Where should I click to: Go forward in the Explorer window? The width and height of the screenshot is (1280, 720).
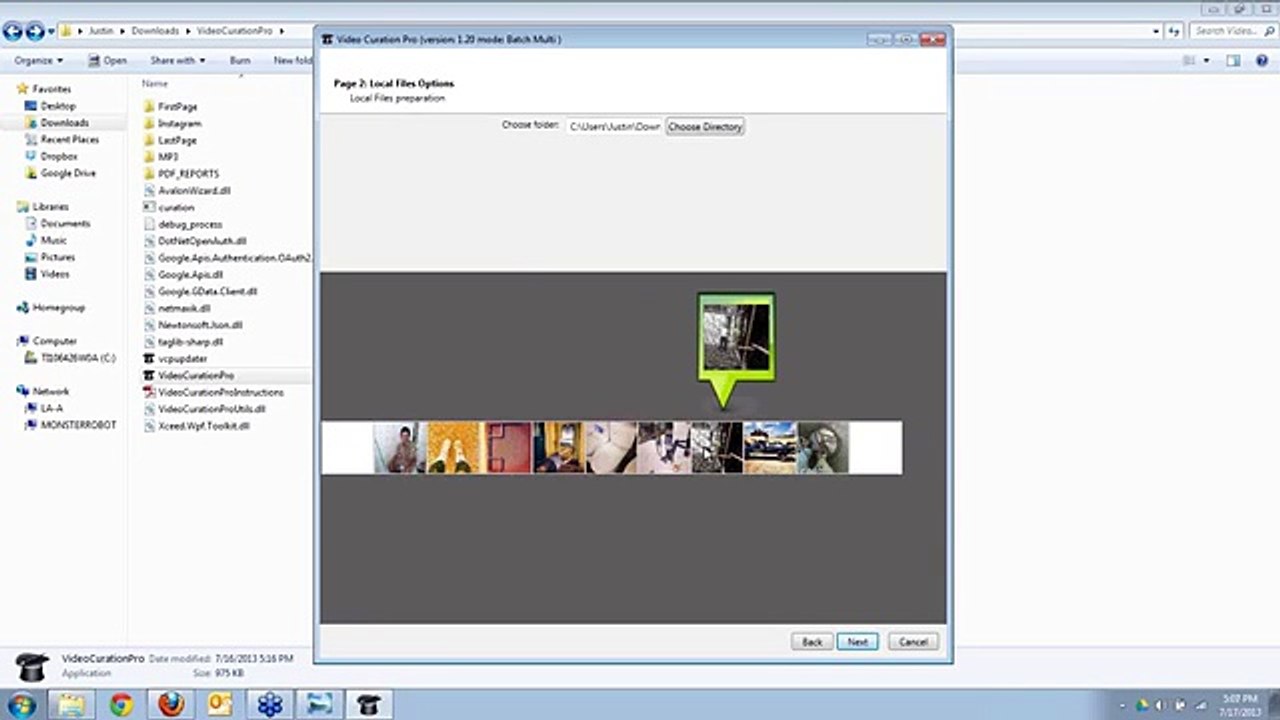(35, 31)
